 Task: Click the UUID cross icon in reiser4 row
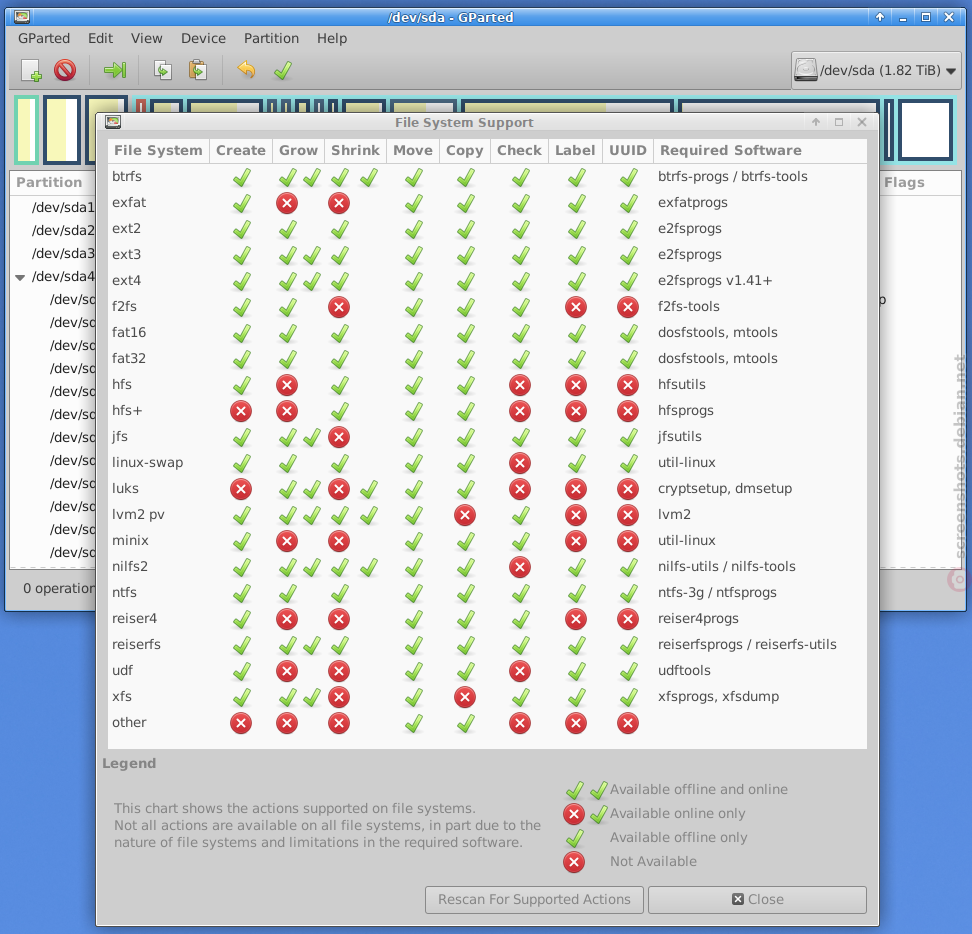point(627,619)
